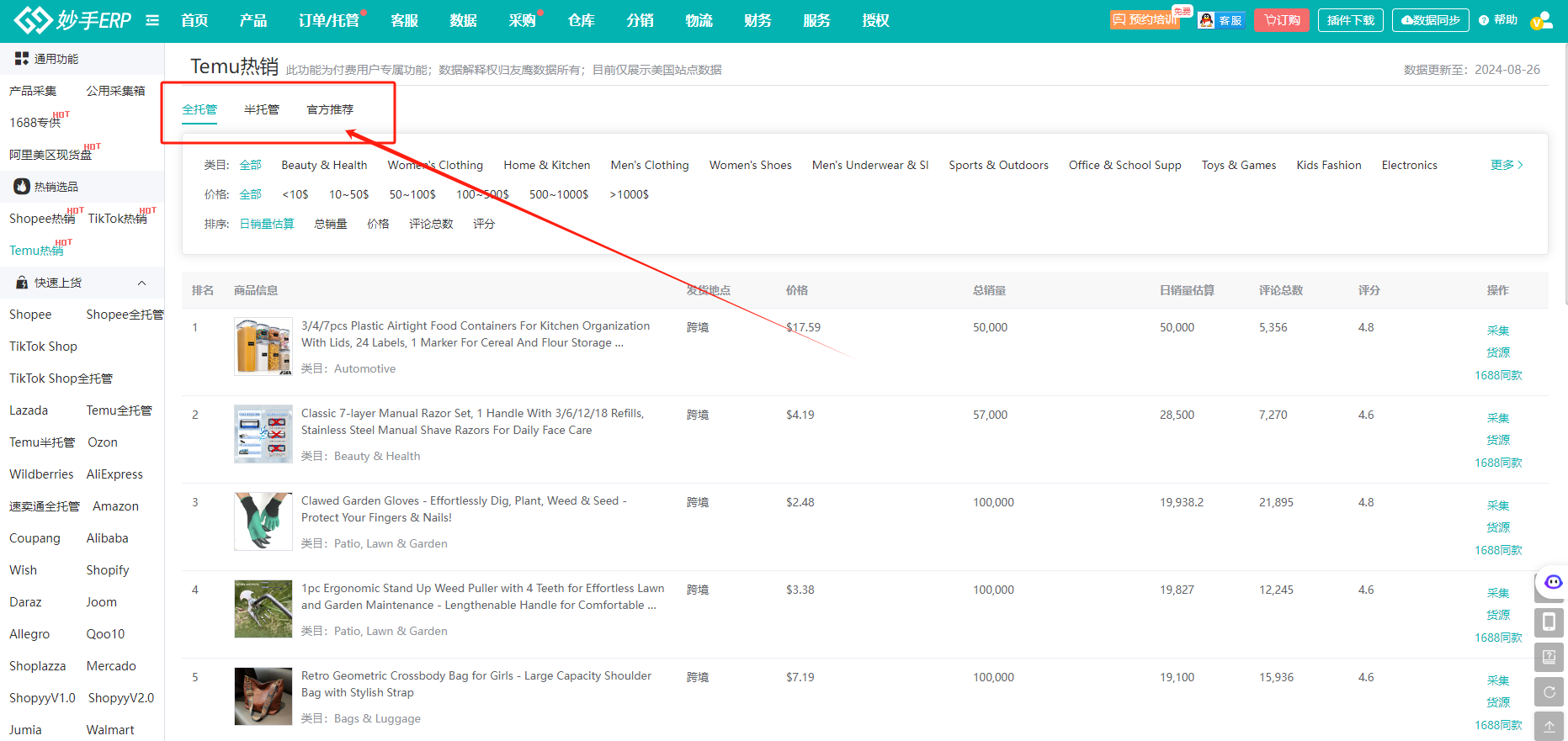Open the 订单/托管 top menu
Image resolution: width=1568 pixels, height=741 pixels.
(x=328, y=20)
